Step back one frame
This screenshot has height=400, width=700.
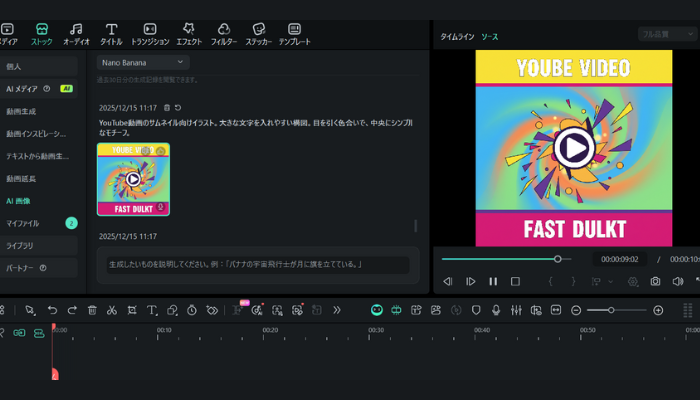coord(448,281)
